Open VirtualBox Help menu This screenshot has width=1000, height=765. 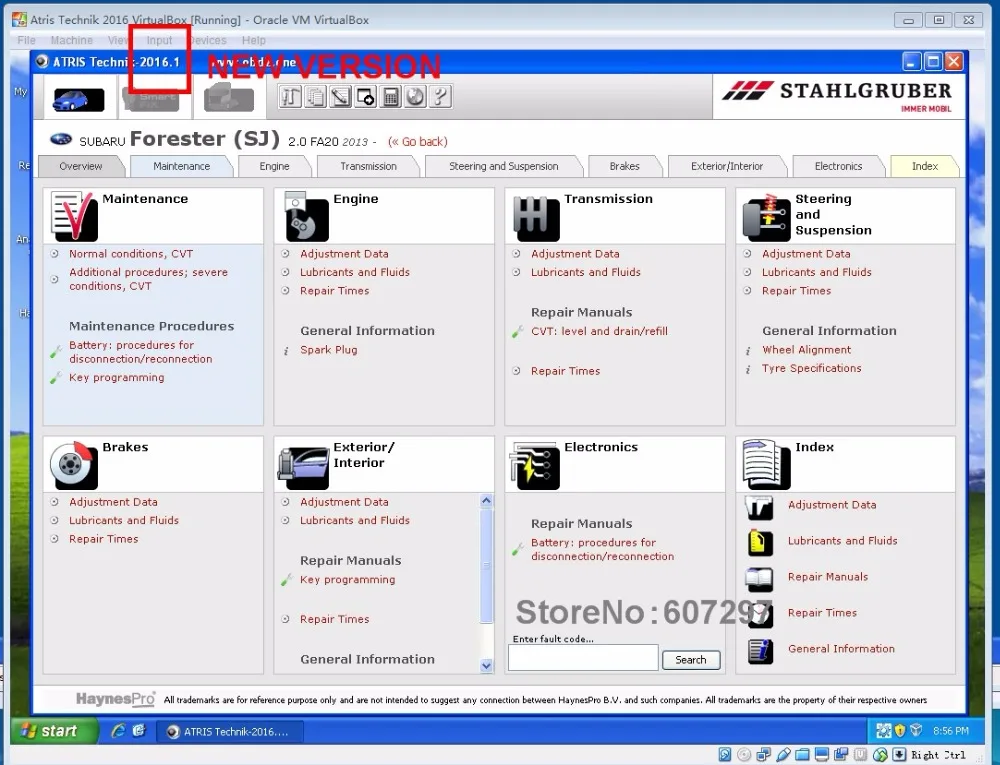pyautogui.click(x=253, y=40)
